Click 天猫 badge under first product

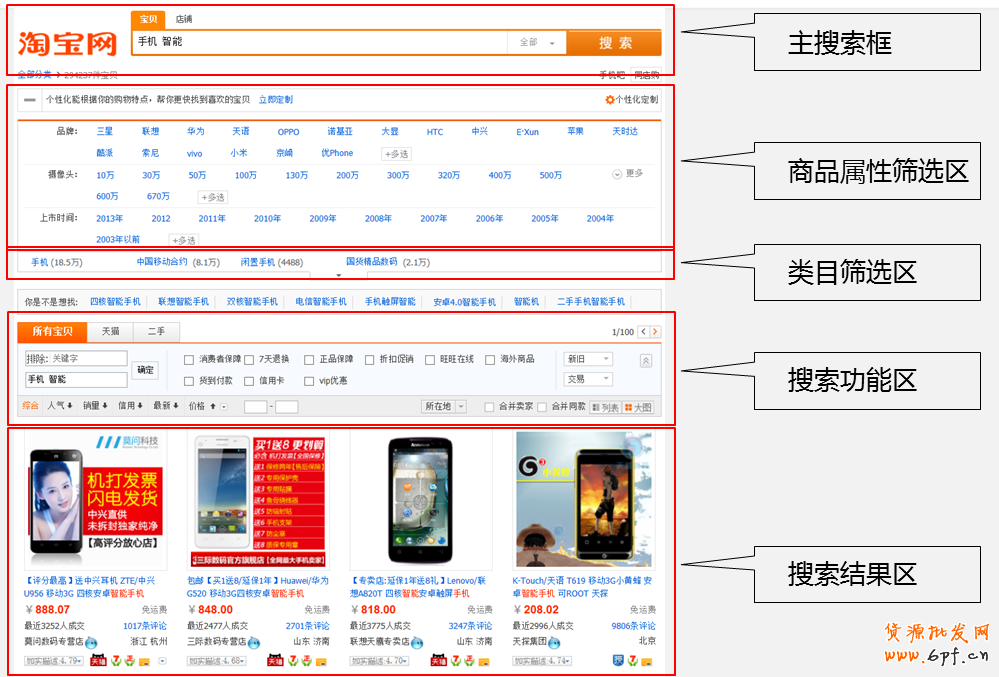[x=98, y=661]
